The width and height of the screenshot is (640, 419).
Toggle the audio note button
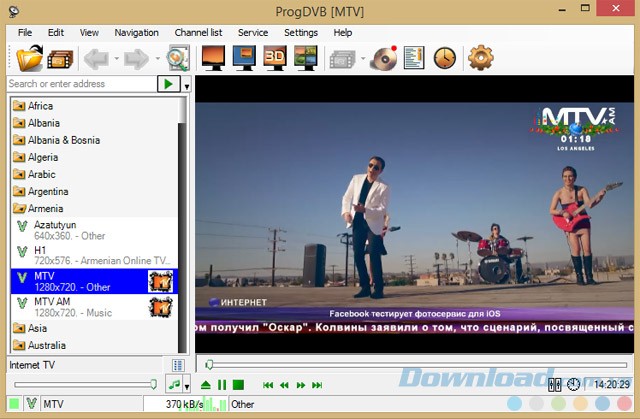click(x=174, y=384)
